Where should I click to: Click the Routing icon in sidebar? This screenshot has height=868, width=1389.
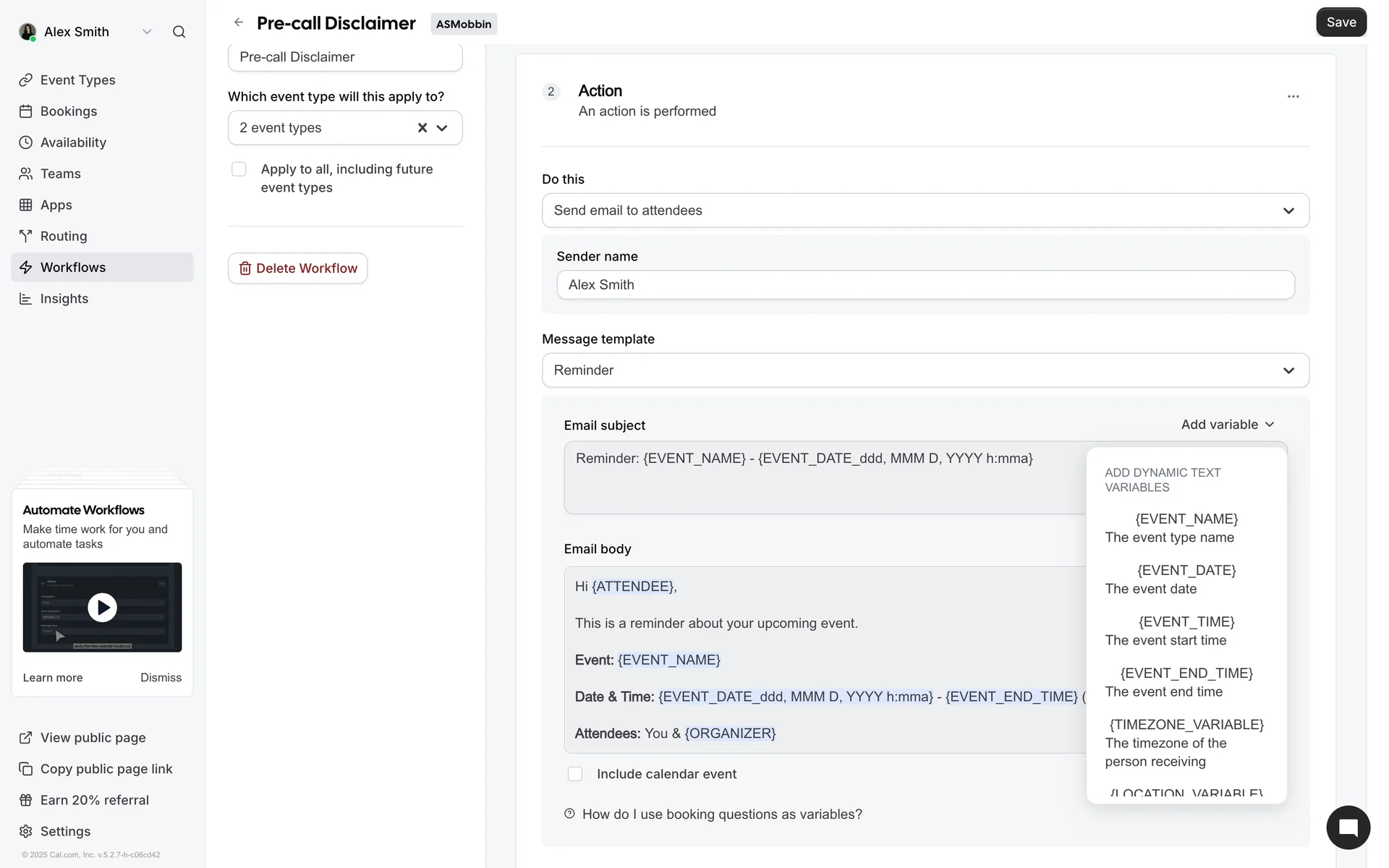(26, 237)
